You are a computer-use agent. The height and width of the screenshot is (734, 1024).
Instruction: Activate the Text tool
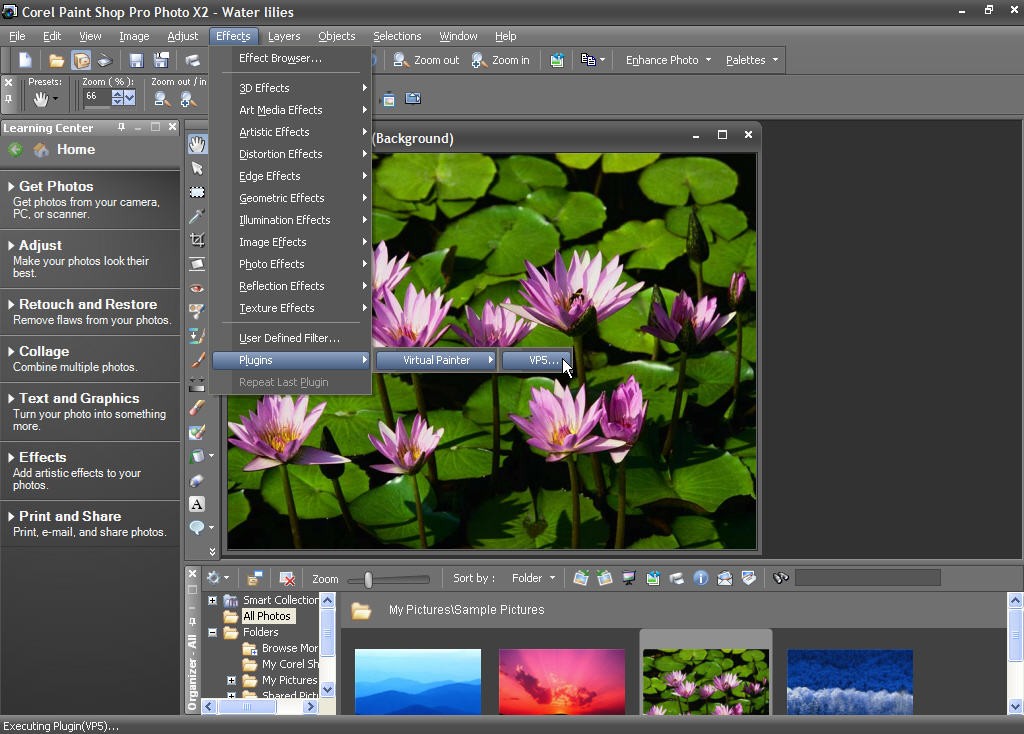pyautogui.click(x=197, y=504)
